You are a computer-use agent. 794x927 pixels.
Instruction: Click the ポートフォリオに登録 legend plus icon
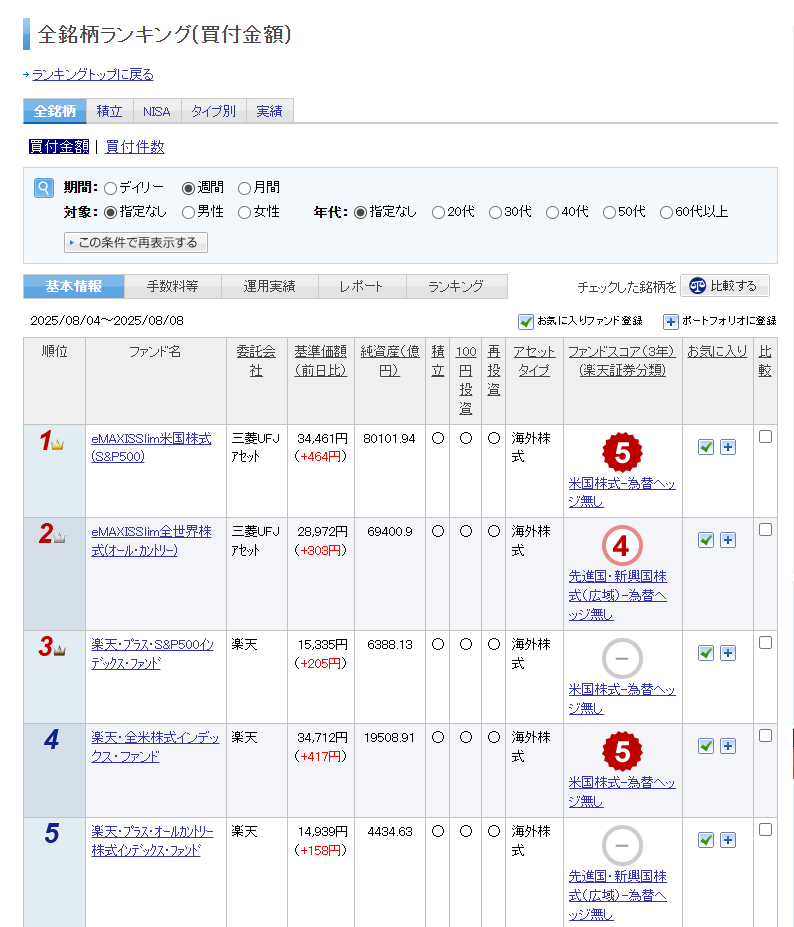[x=670, y=321]
